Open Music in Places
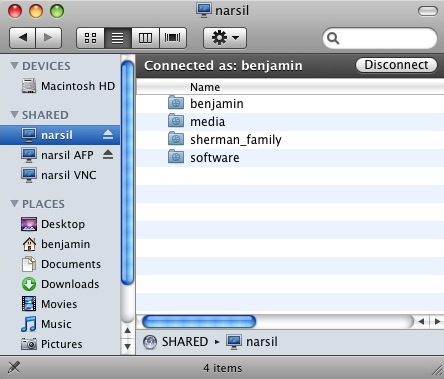The height and width of the screenshot is (379, 444). (x=60, y=324)
